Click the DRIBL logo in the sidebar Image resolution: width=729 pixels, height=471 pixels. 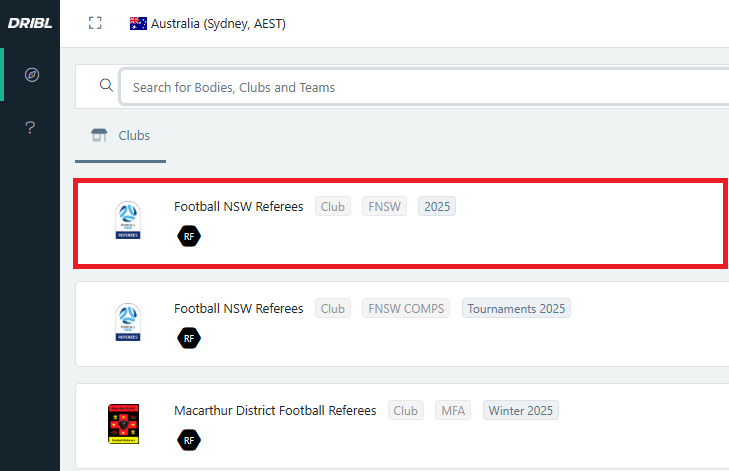(29, 23)
